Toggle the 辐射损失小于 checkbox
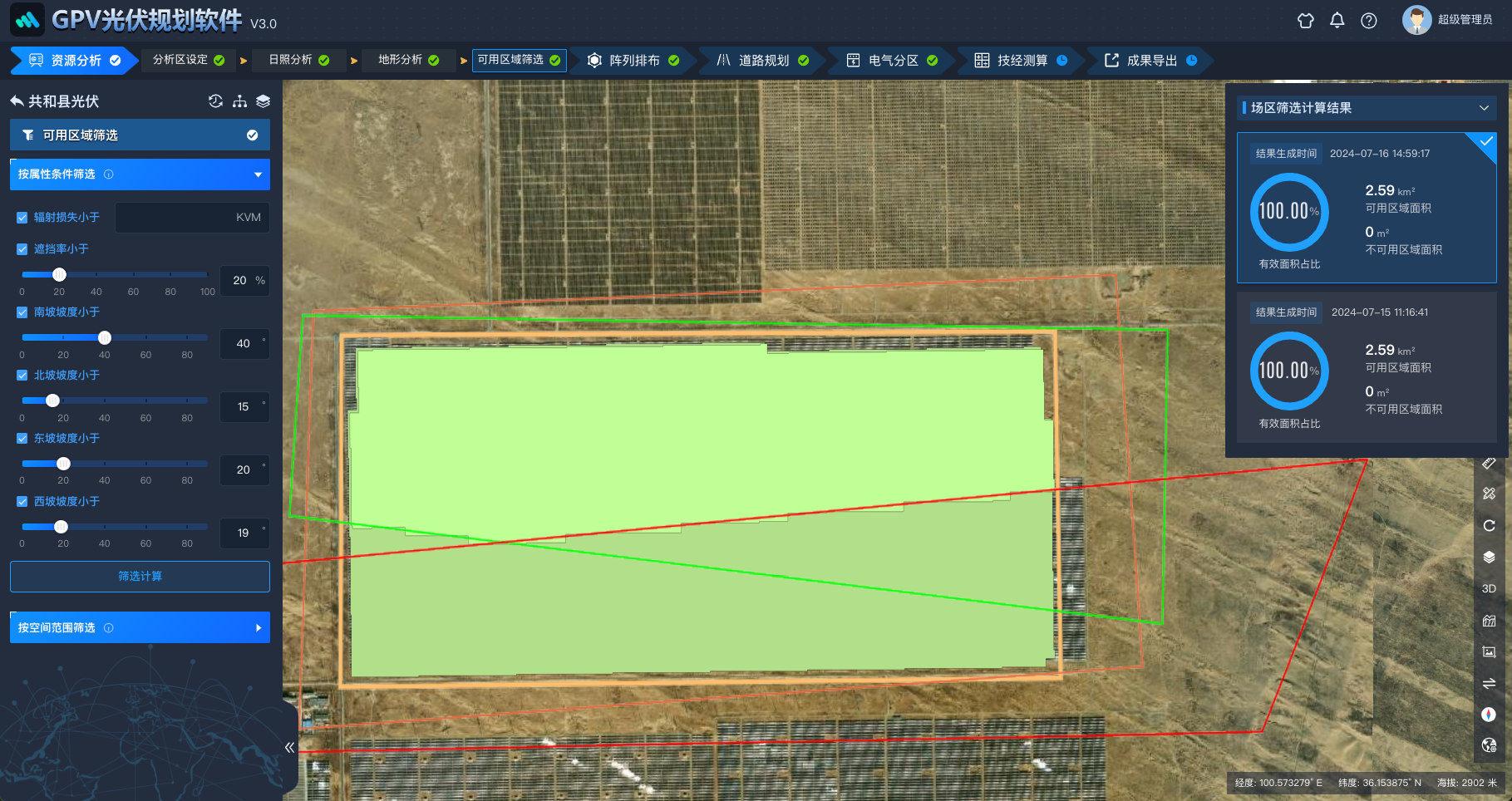1512x801 pixels. point(22,218)
